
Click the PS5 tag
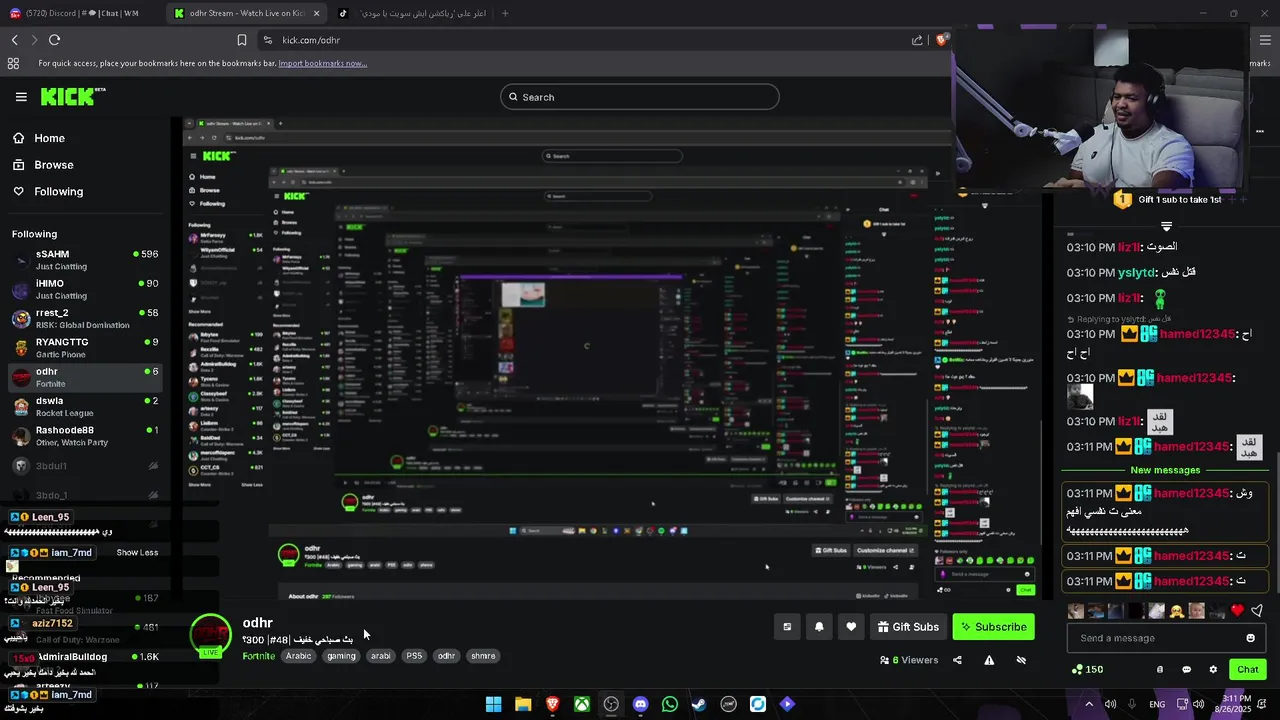click(414, 656)
